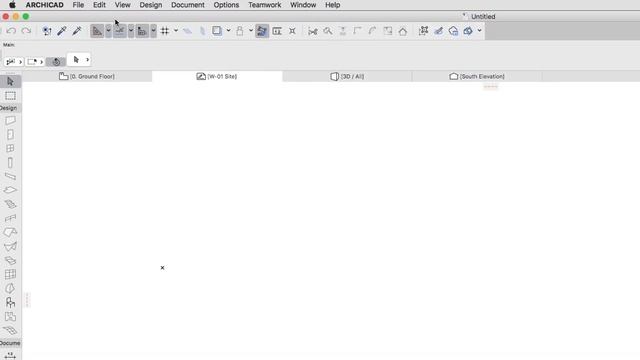640x360 pixels.
Task: Open the Document menu
Action: point(188,5)
